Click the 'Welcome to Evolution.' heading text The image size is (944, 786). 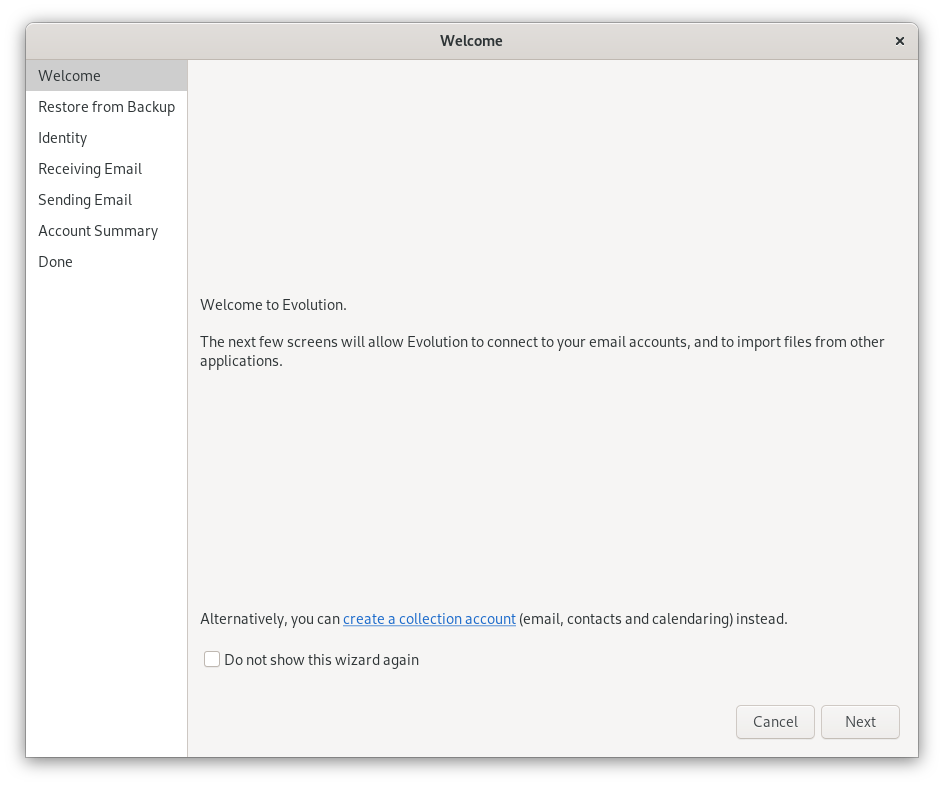[x=273, y=305]
